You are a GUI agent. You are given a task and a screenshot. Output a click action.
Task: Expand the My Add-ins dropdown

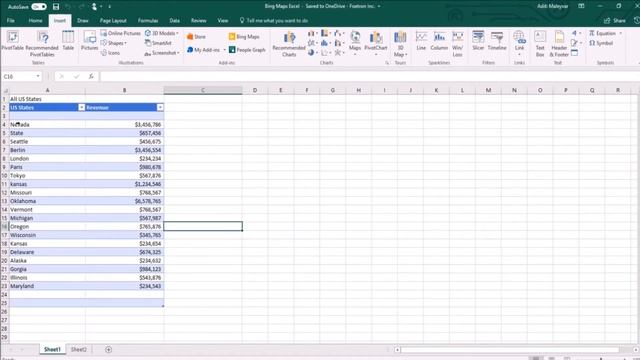[224, 50]
